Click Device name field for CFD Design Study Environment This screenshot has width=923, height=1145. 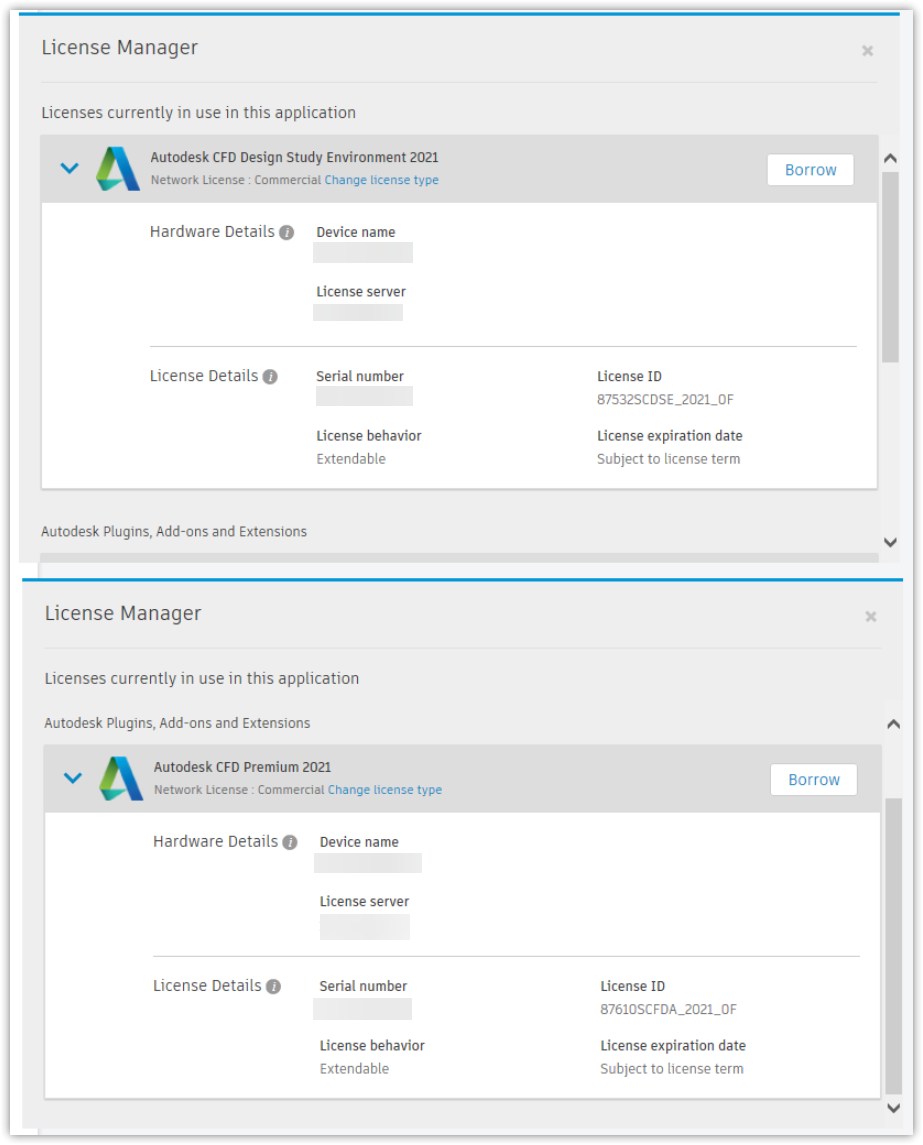tap(363, 253)
